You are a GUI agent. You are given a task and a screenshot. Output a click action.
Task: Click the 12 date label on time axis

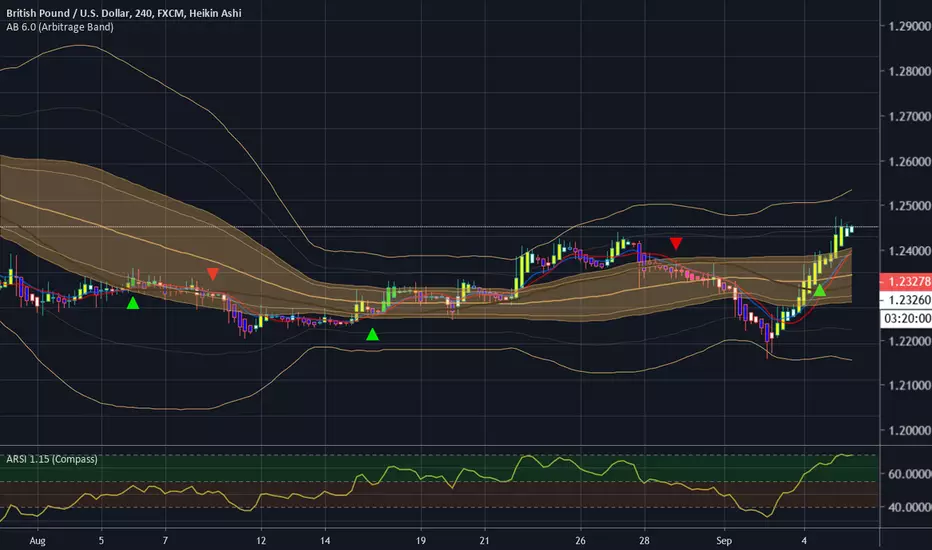(x=261, y=540)
